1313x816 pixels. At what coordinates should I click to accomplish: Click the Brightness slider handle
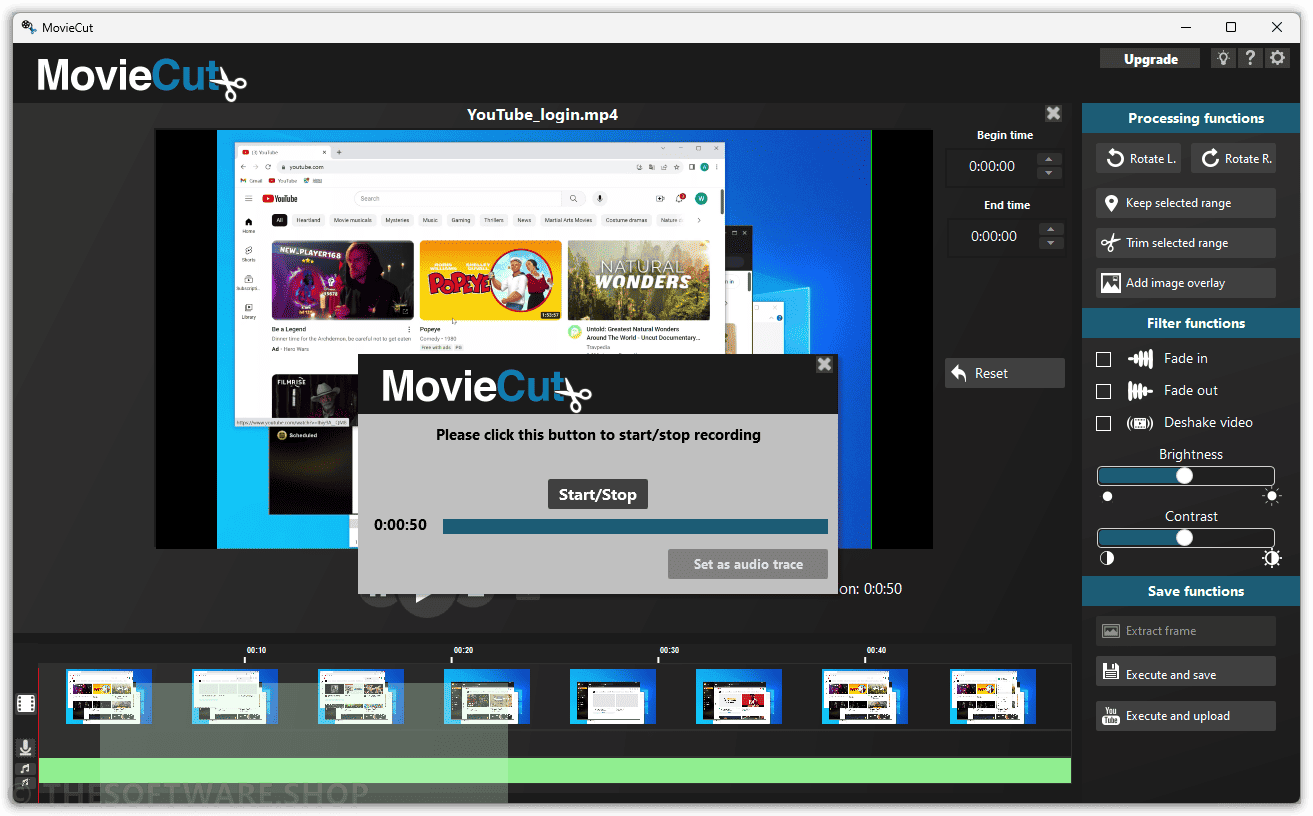coord(1185,476)
